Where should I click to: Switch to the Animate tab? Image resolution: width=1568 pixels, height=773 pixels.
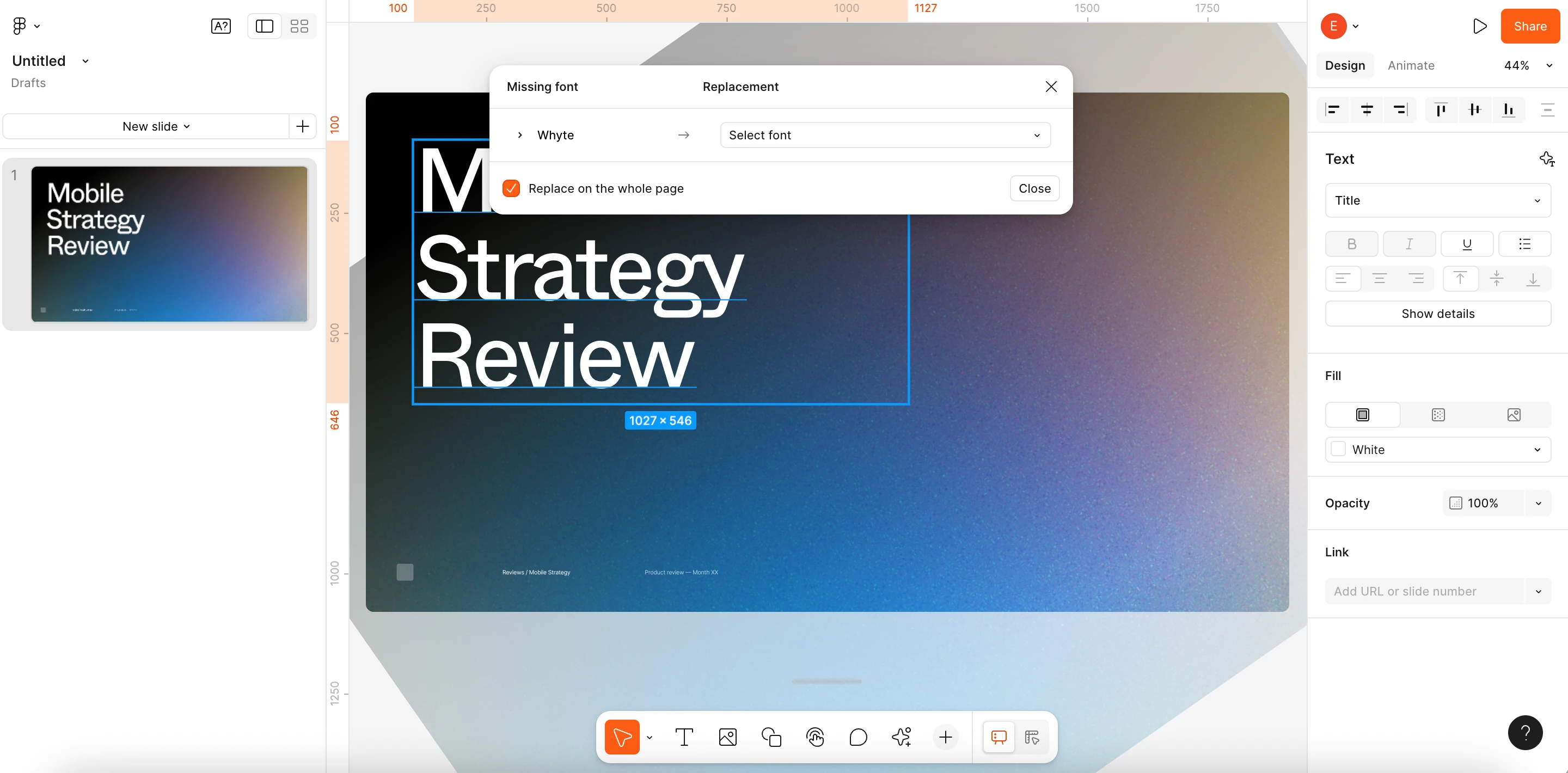(x=1410, y=65)
